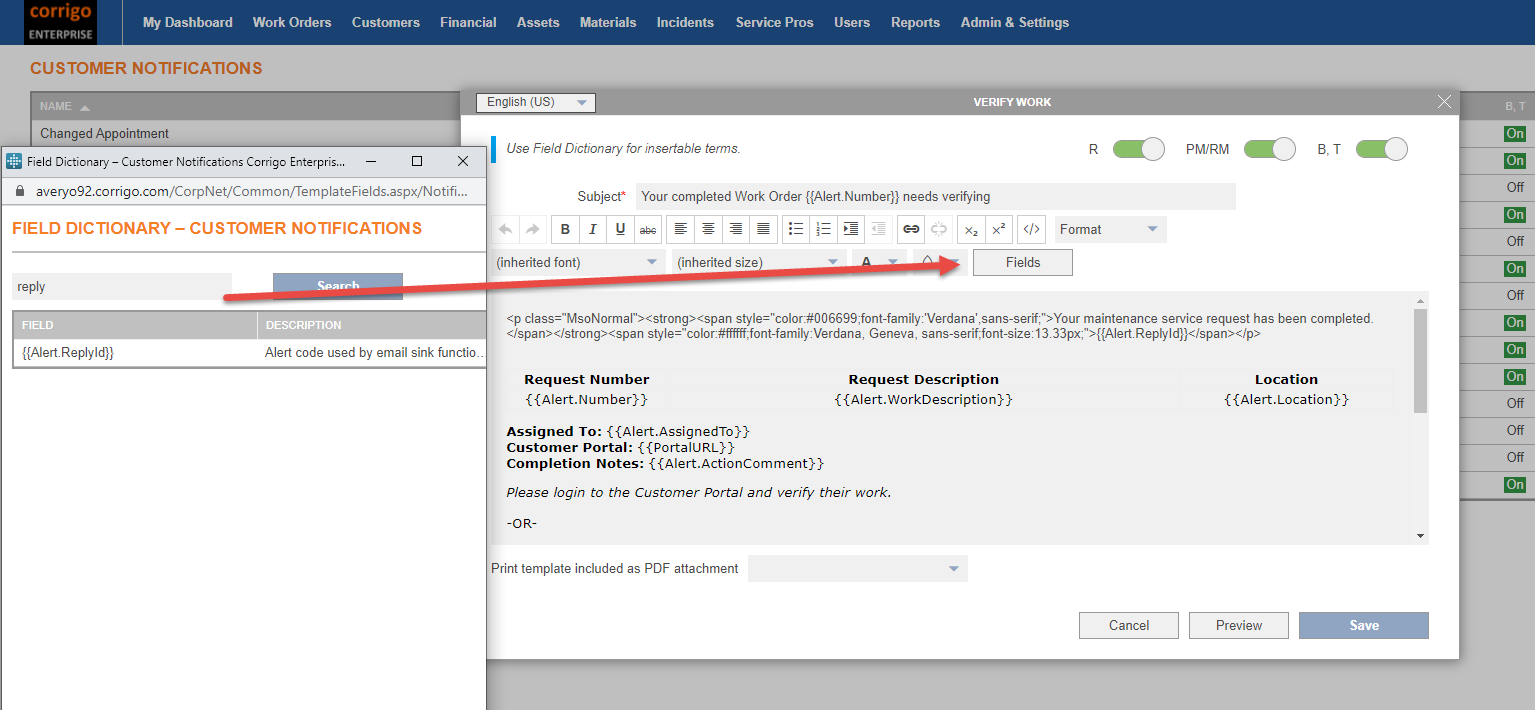Turn off the B, T toggle
1535x710 pixels.
tap(1381, 148)
